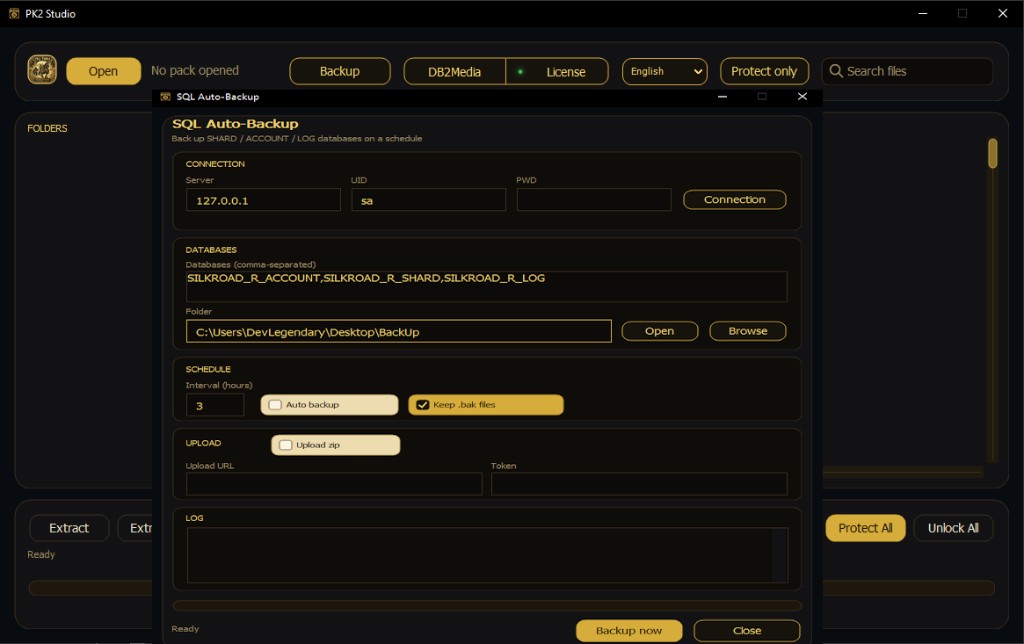The height and width of the screenshot is (644, 1024).
Task: Click the SQL Auto-Backup title icon
Action: pyautogui.click(x=165, y=97)
